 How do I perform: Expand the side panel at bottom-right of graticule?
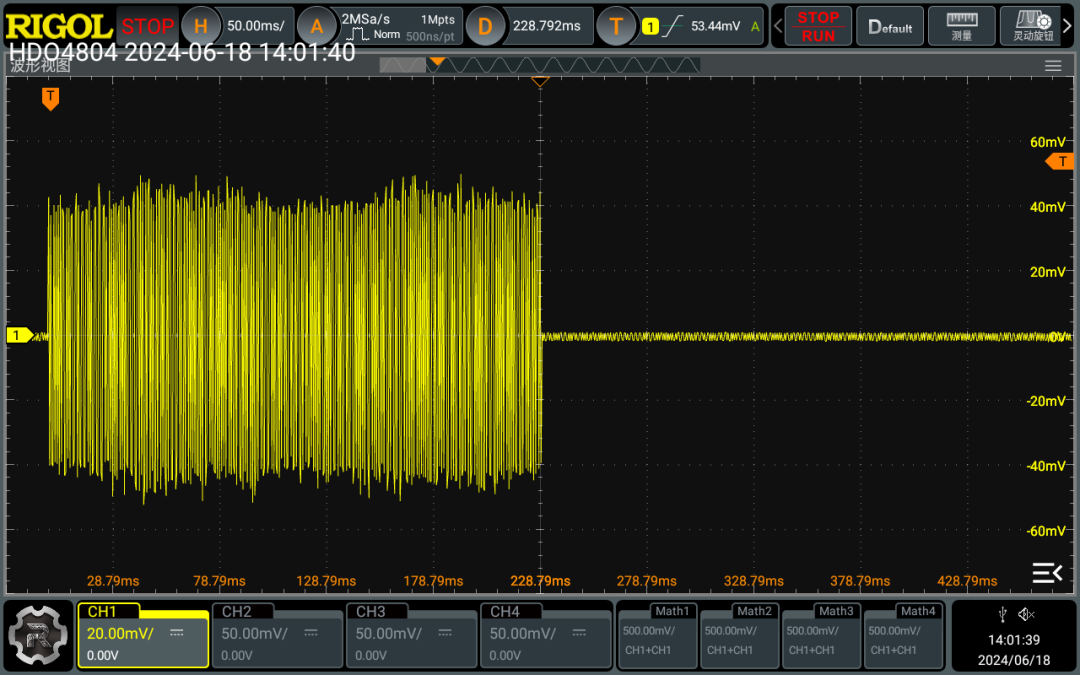coord(1047,573)
